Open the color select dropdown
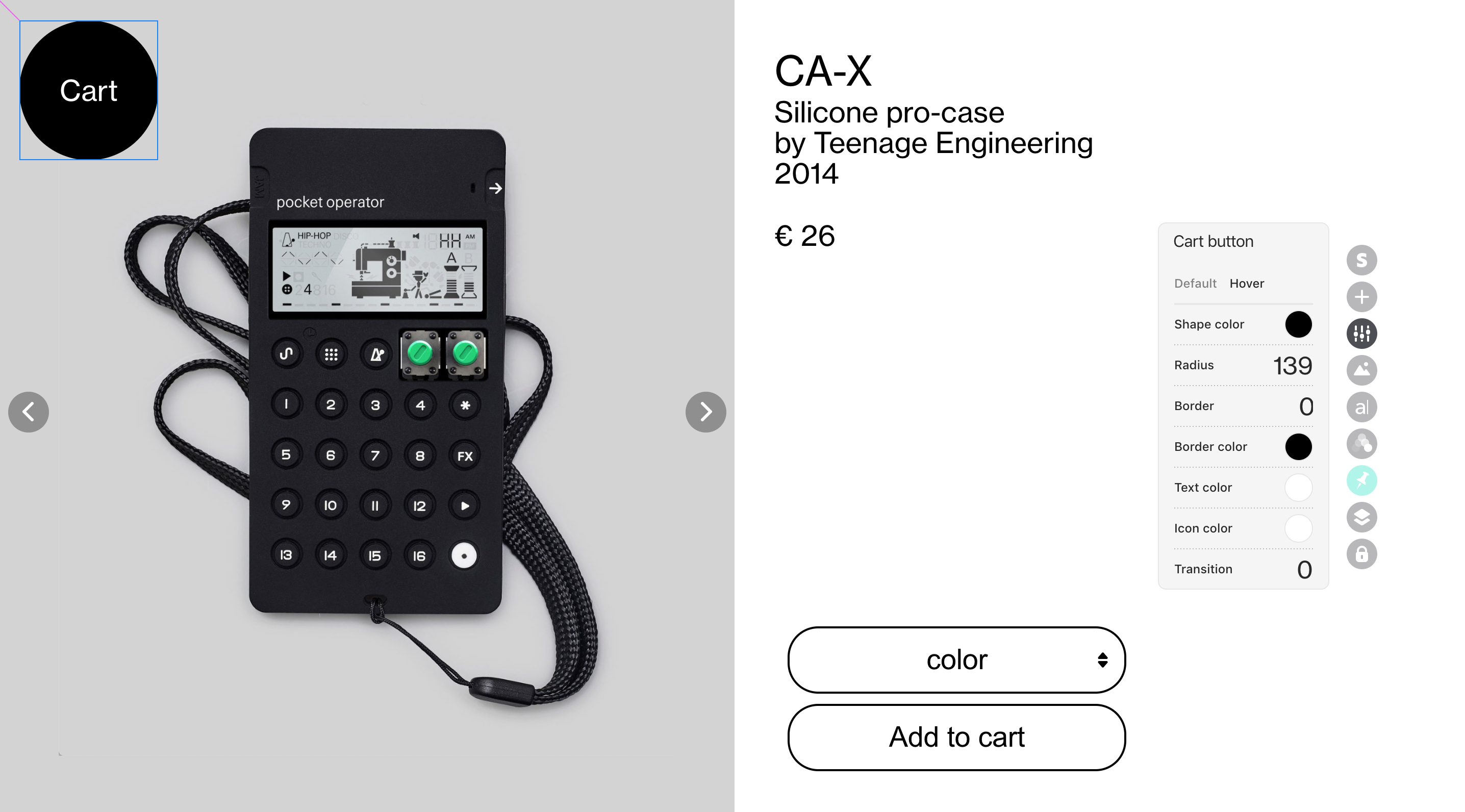The image size is (1465, 812). 956,659
